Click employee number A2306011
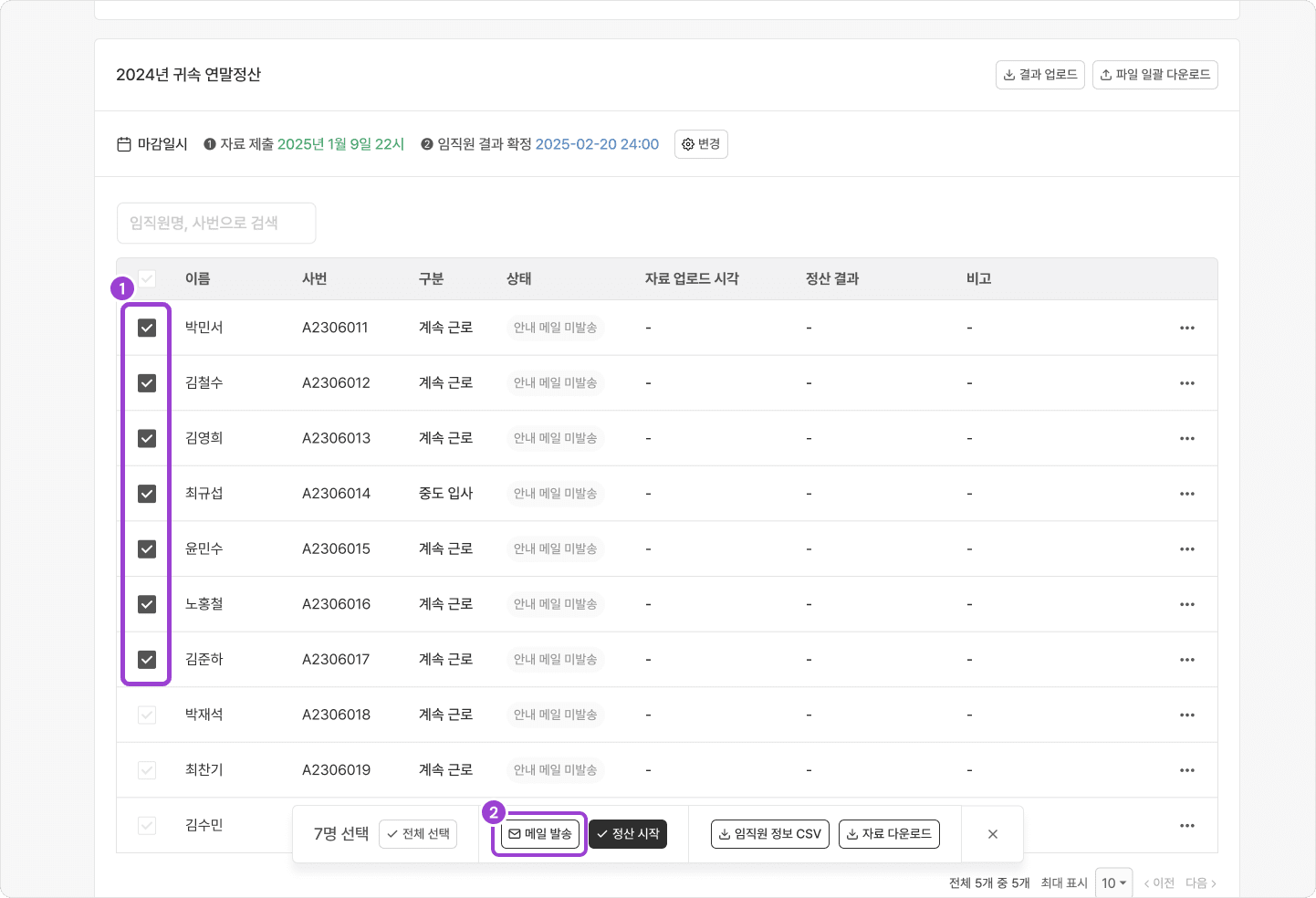This screenshot has height=898, width=1316. [x=335, y=328]
